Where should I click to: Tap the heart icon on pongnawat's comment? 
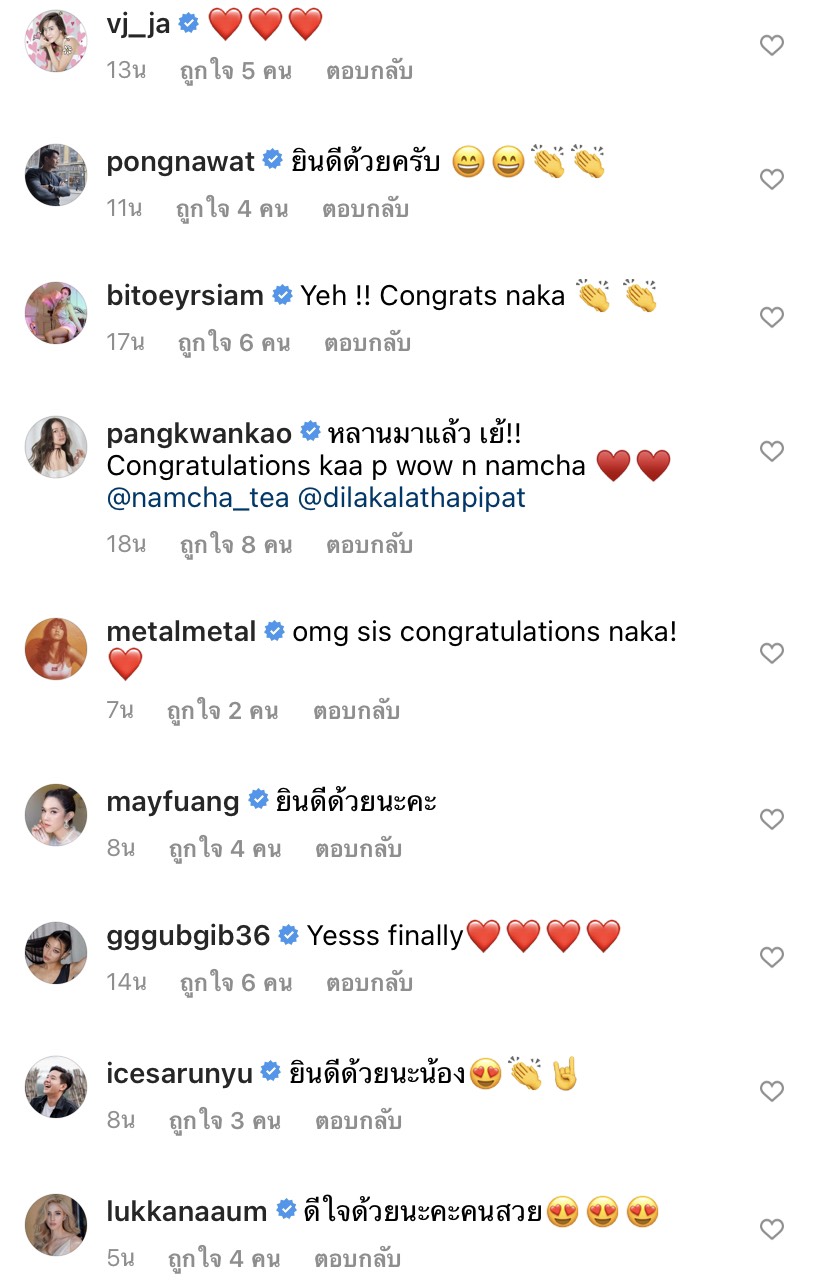pos(771,180)
